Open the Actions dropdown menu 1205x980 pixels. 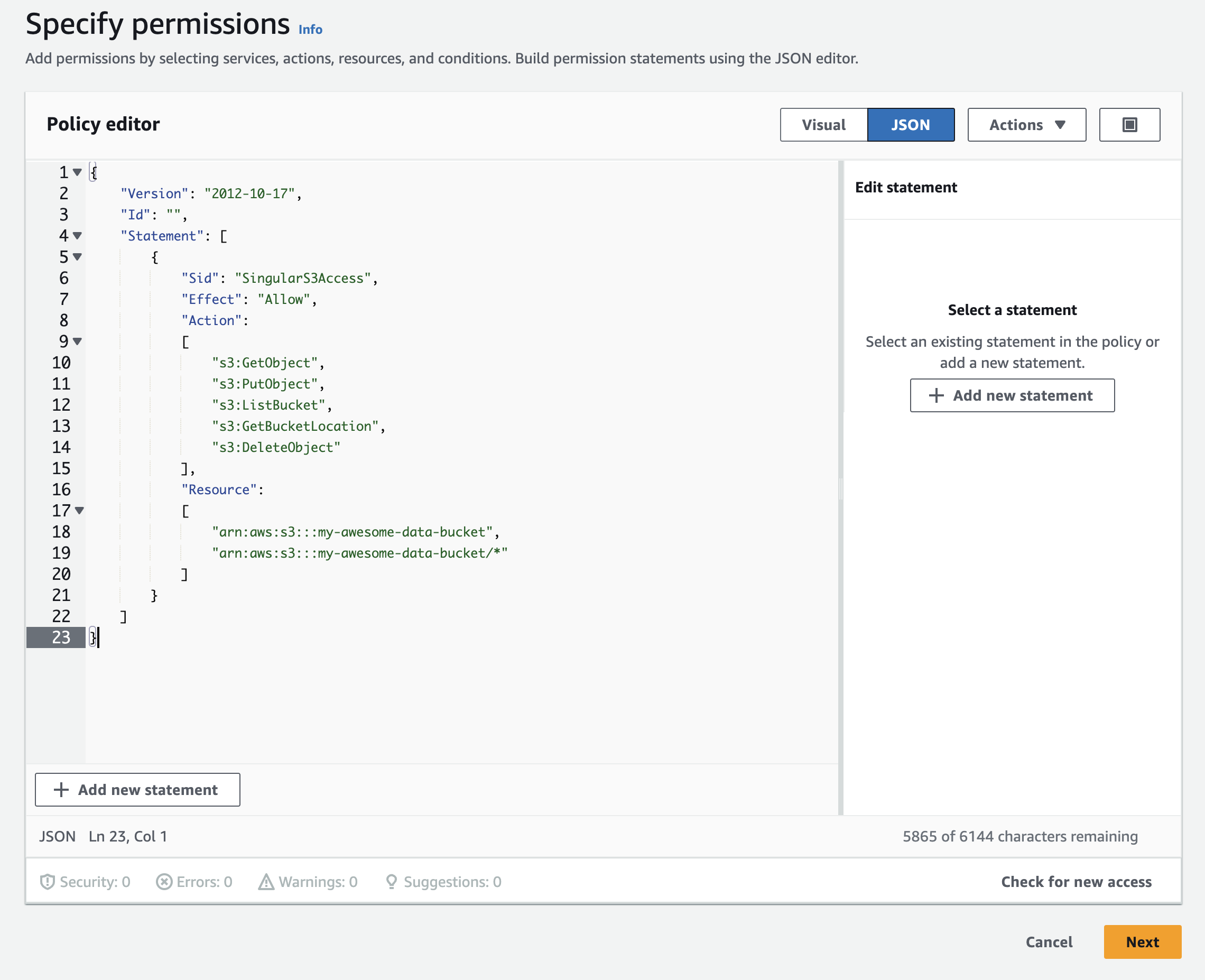1027,125
